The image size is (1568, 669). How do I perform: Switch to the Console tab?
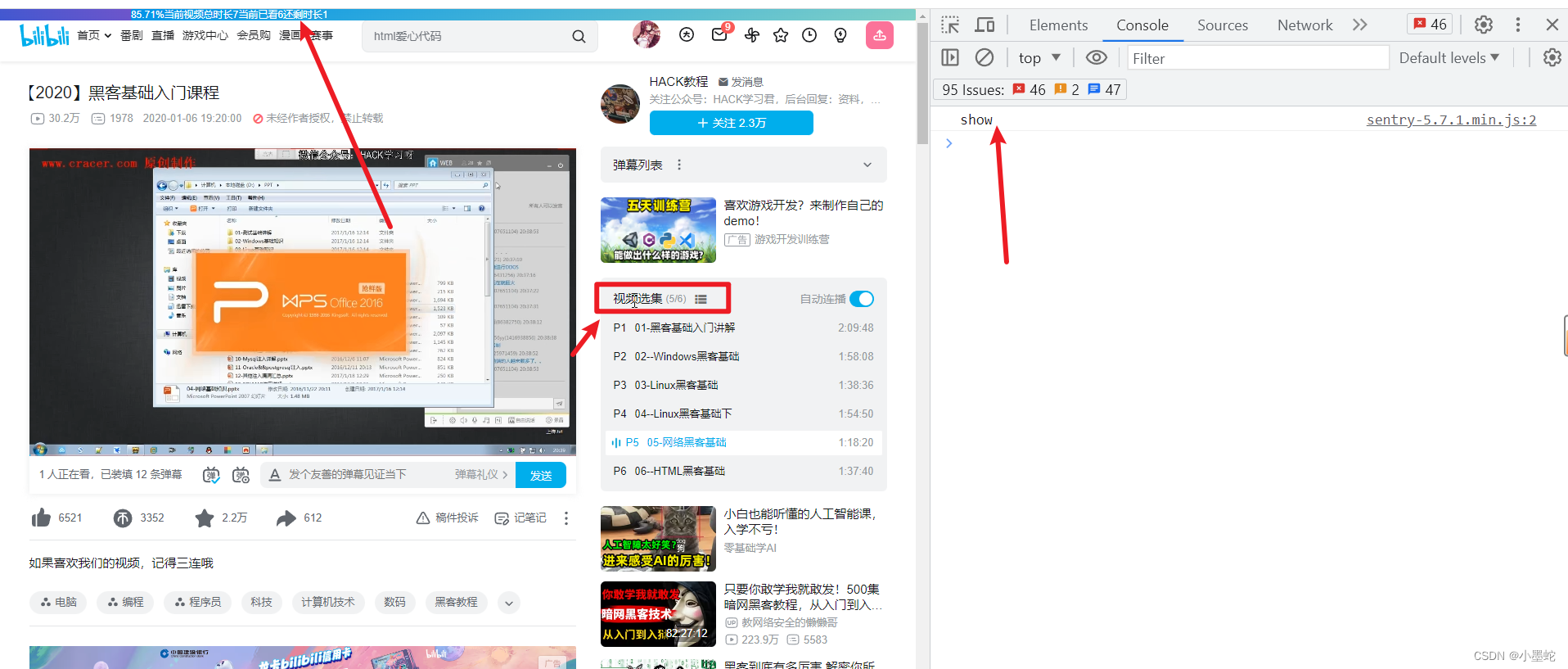pyautogui.click(x=1142, y=25)
